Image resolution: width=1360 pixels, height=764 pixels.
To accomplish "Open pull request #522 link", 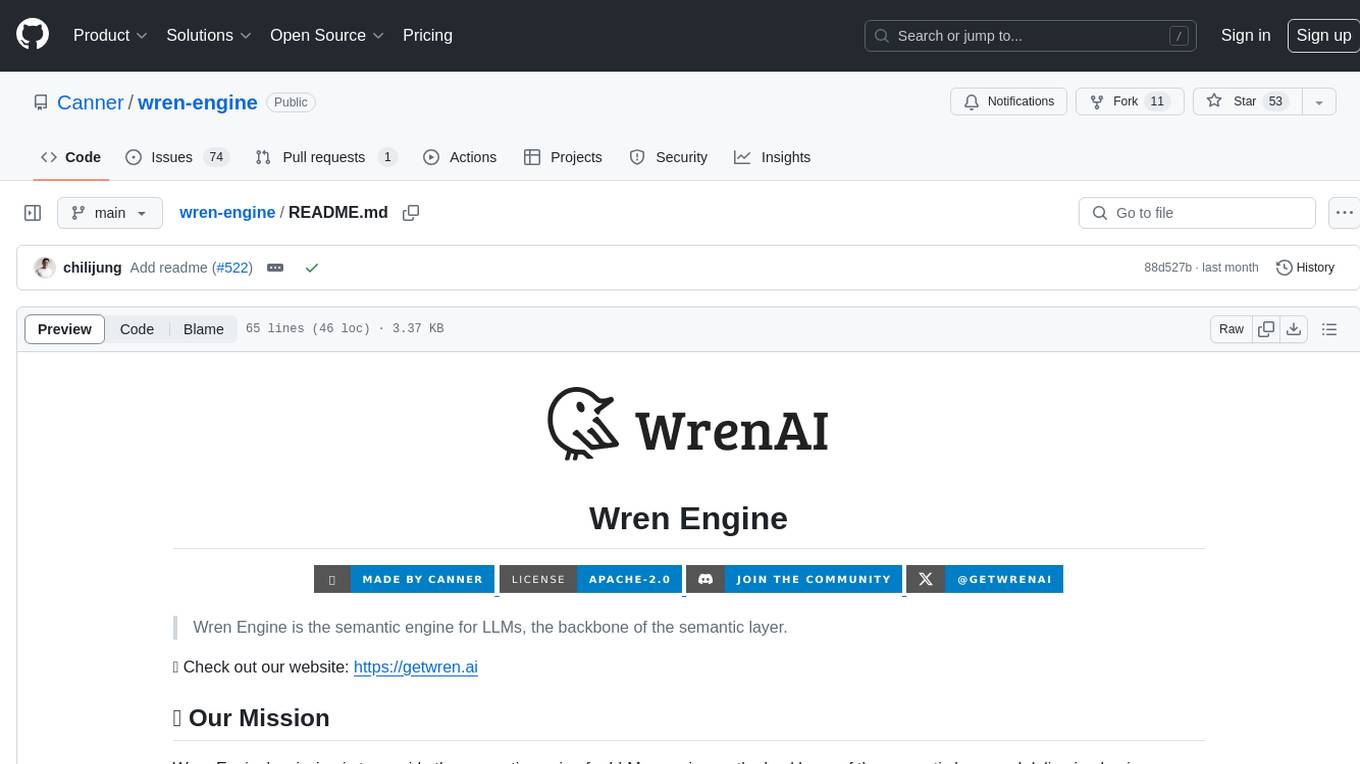I will point(232,267).
